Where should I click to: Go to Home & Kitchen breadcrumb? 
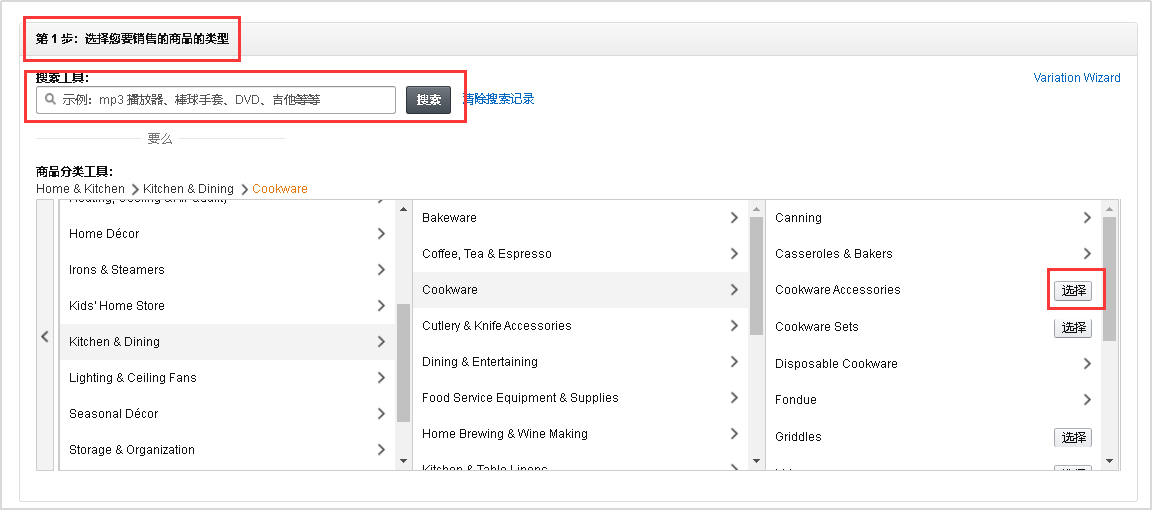[x=81, y=189]
